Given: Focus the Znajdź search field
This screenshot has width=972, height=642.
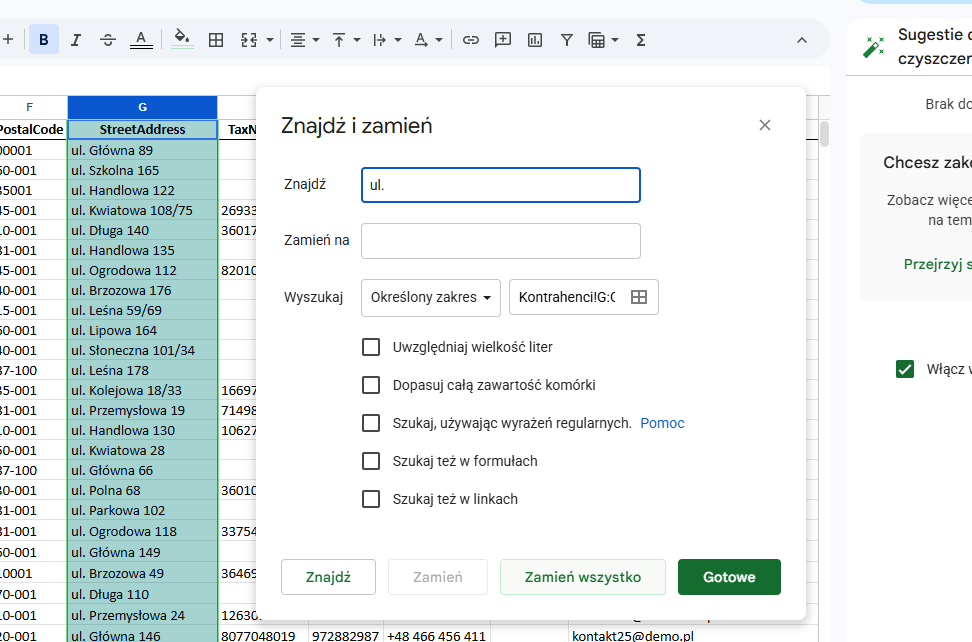Looking at the screenshot, I should 501,185.
